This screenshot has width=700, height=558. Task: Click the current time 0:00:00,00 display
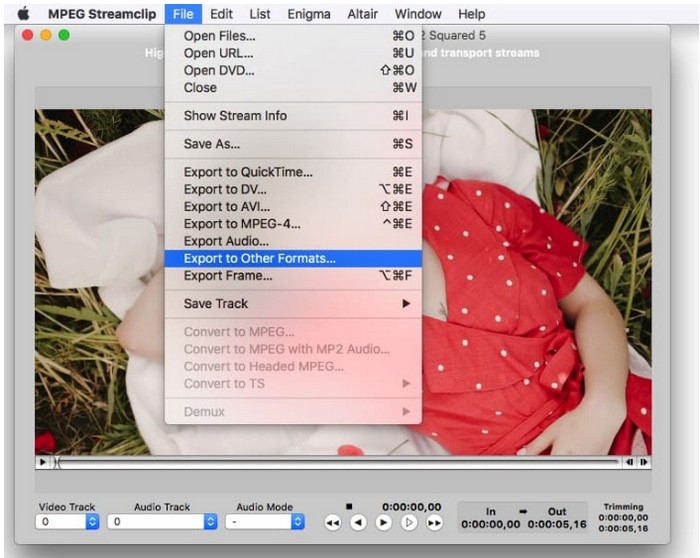click(411, 507)
